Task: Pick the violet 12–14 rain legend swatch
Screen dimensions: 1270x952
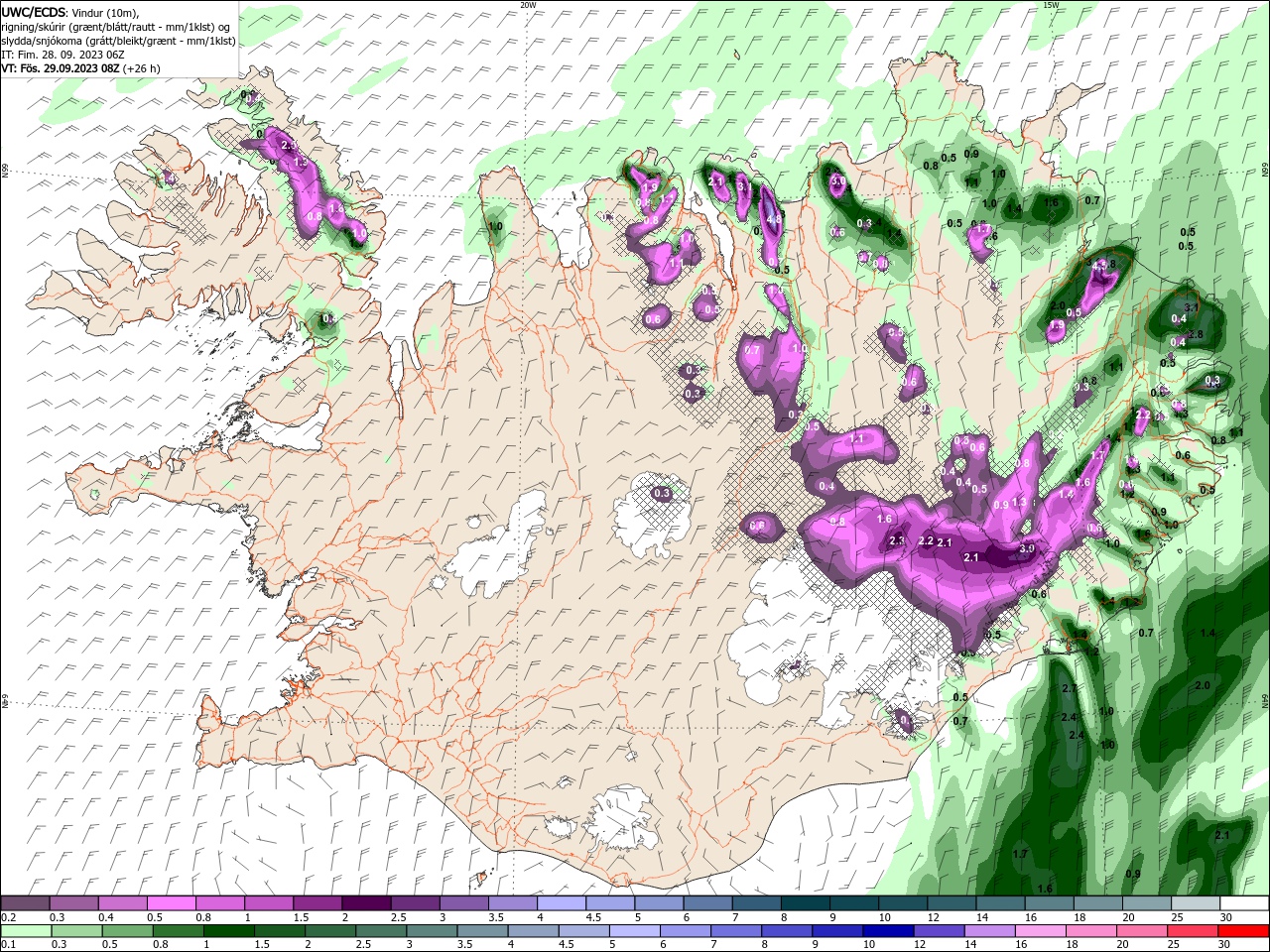Action: point(938,931)
